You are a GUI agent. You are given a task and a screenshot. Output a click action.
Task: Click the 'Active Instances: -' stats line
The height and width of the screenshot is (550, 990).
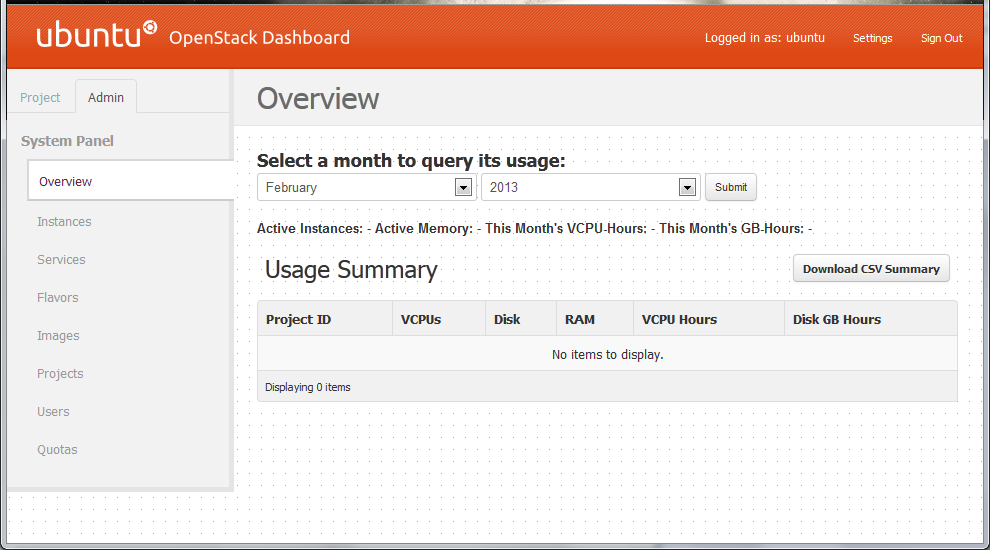tap(535, 229)
